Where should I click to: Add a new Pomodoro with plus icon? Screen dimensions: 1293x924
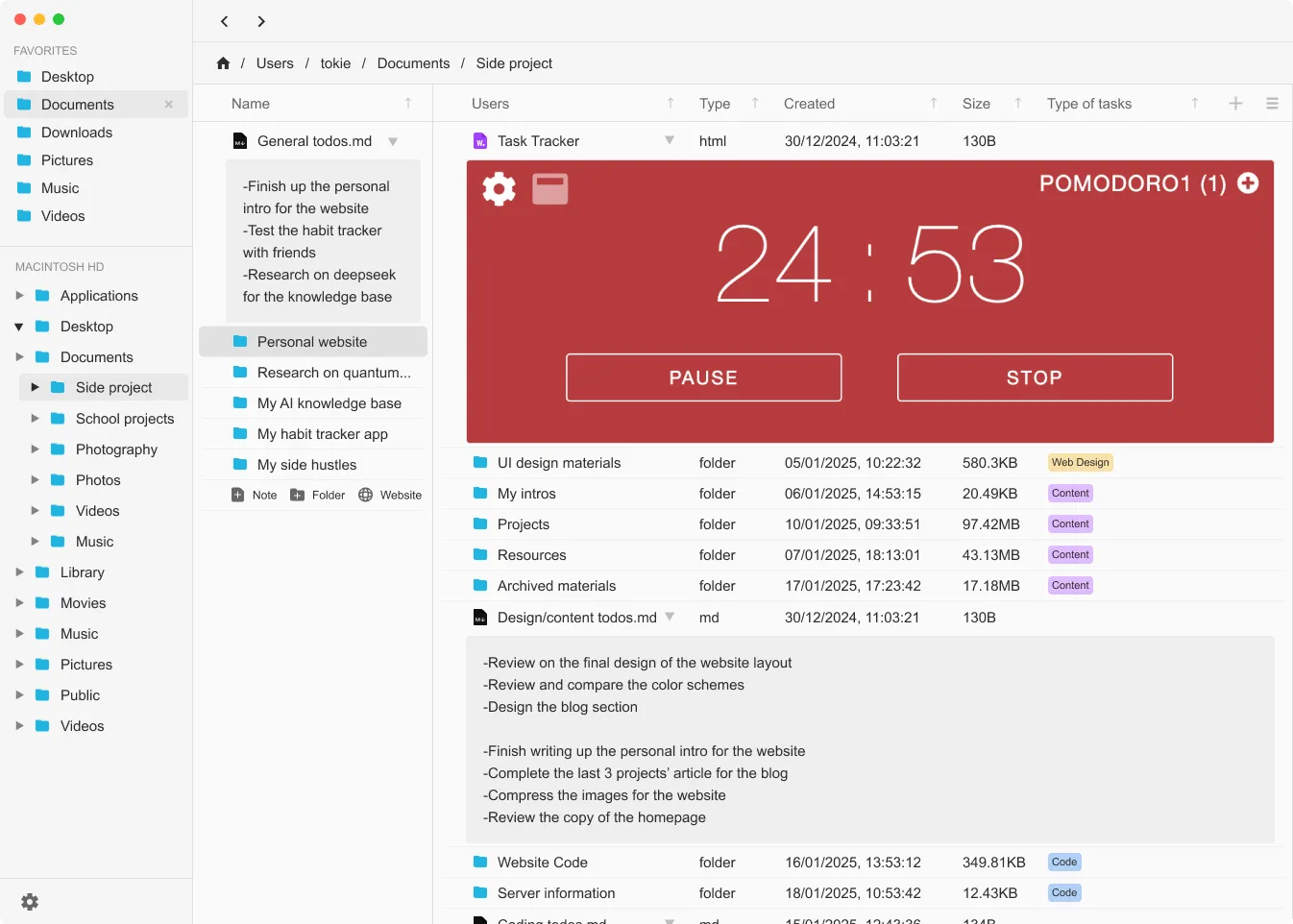1248,183
